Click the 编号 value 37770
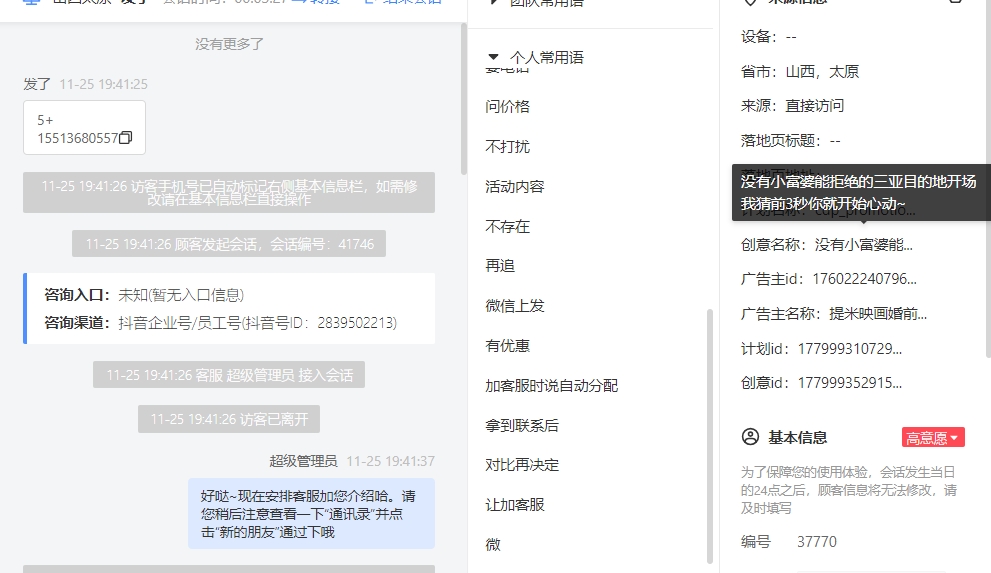 click(x=817, y=541)
